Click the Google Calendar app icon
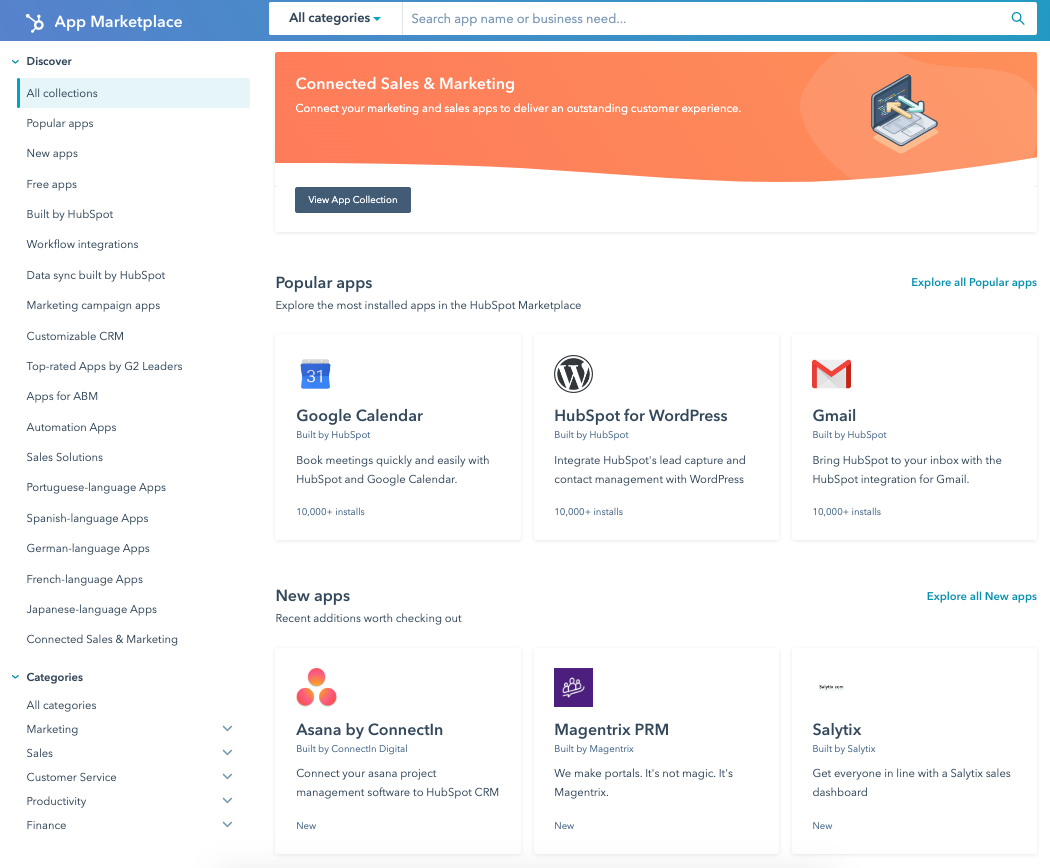The width and height of the screenshot is (1050, 868). [x=315, y=374]
